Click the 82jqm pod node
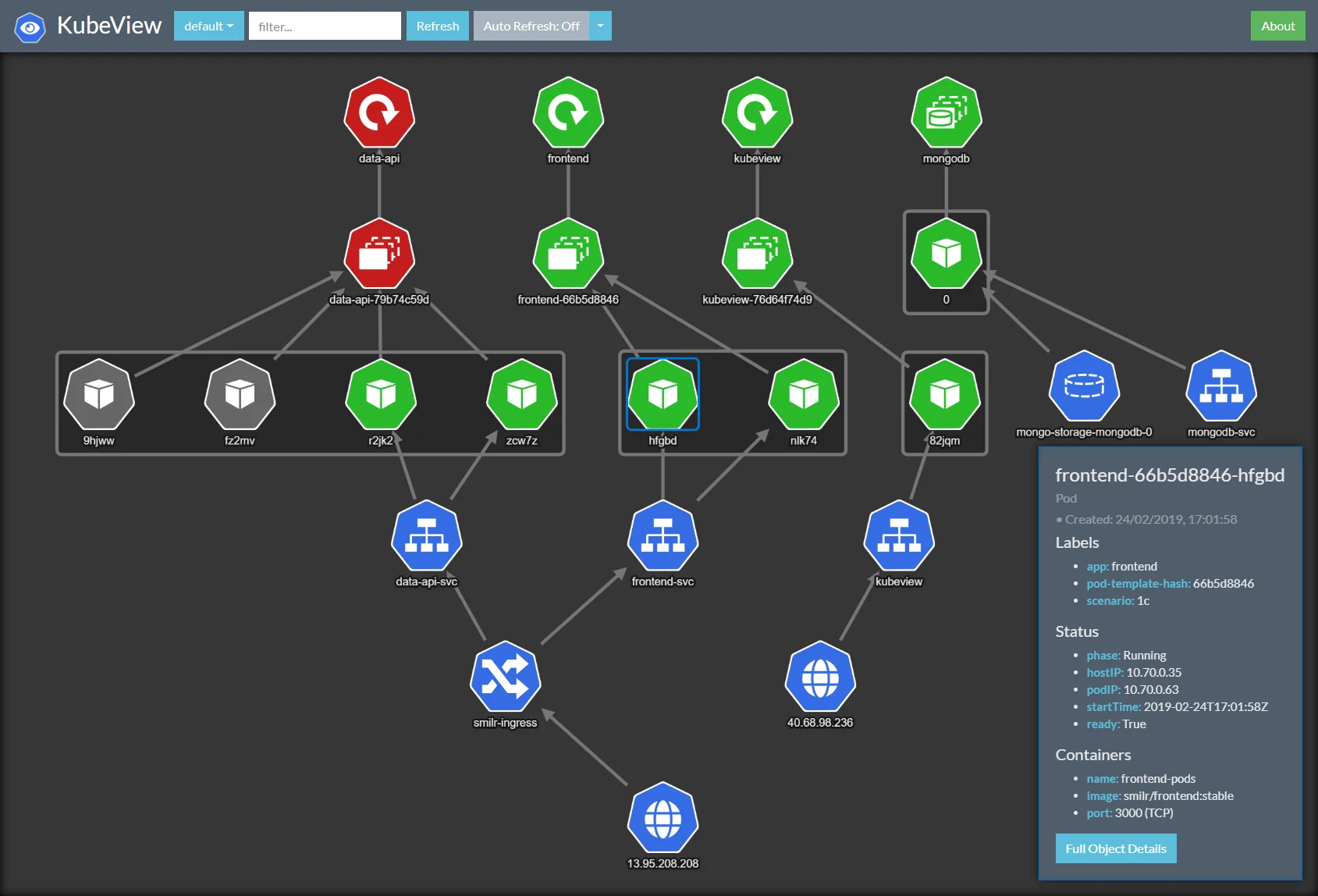Viewport: 1318px width, 896px height. coord(945,395)
